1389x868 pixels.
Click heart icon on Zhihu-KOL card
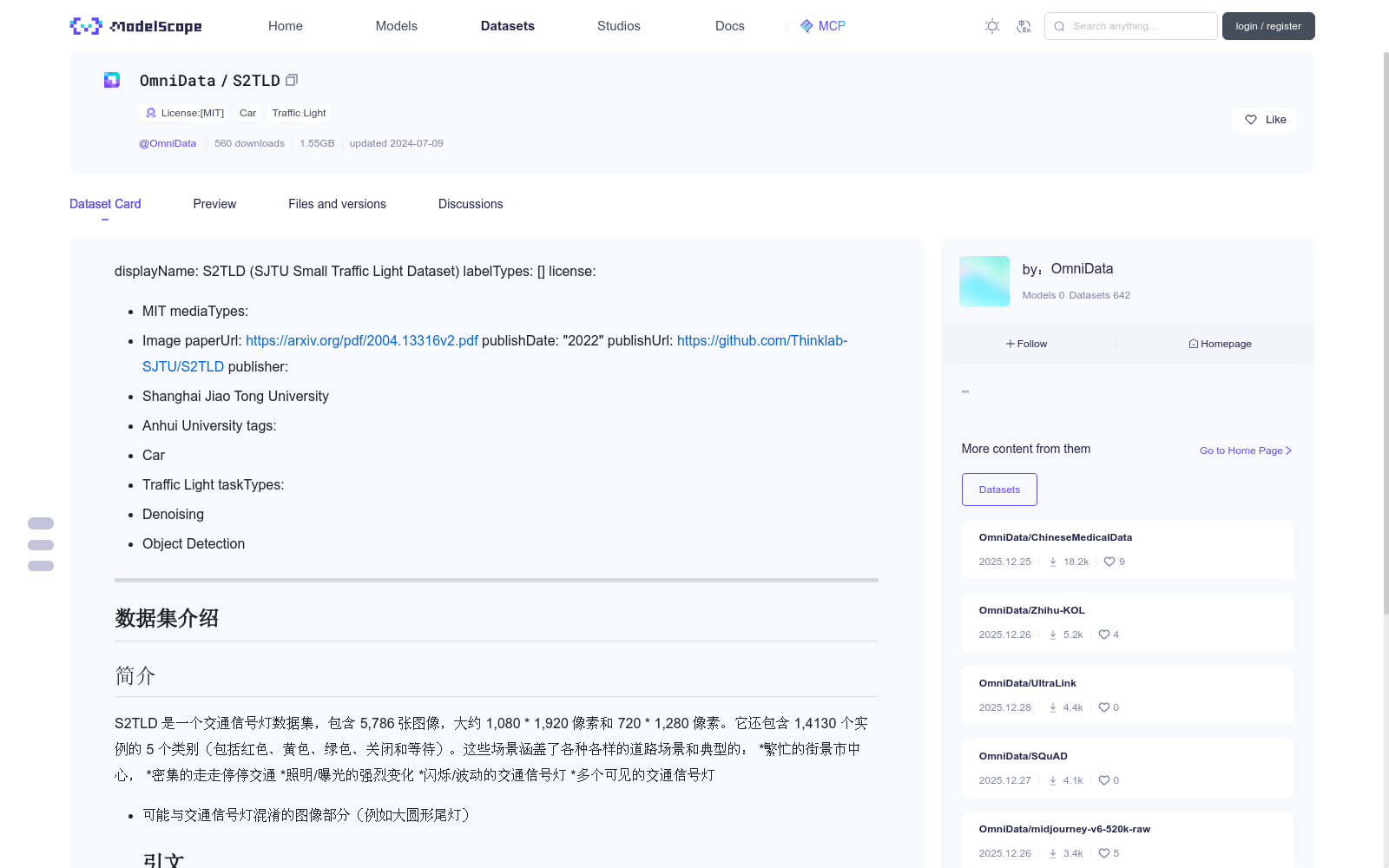click(1104, 635)
